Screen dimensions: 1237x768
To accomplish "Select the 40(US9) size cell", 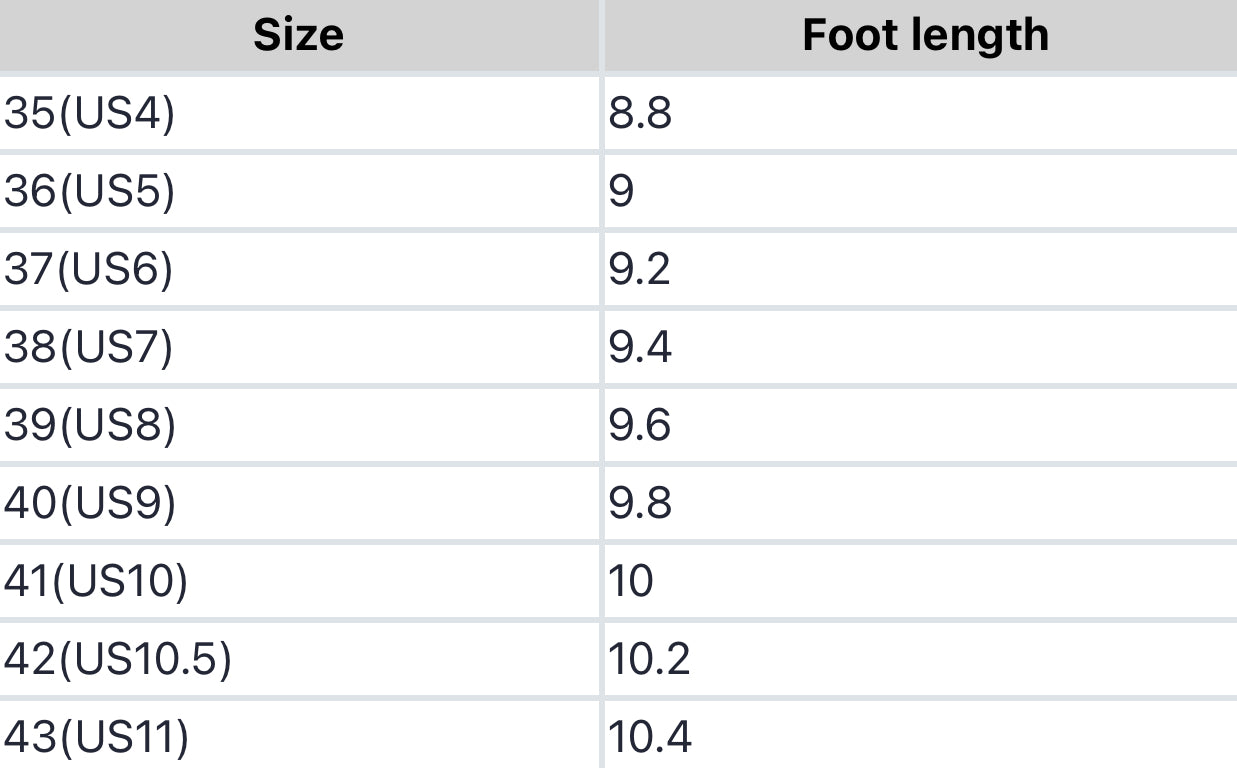I will [90, 504].
